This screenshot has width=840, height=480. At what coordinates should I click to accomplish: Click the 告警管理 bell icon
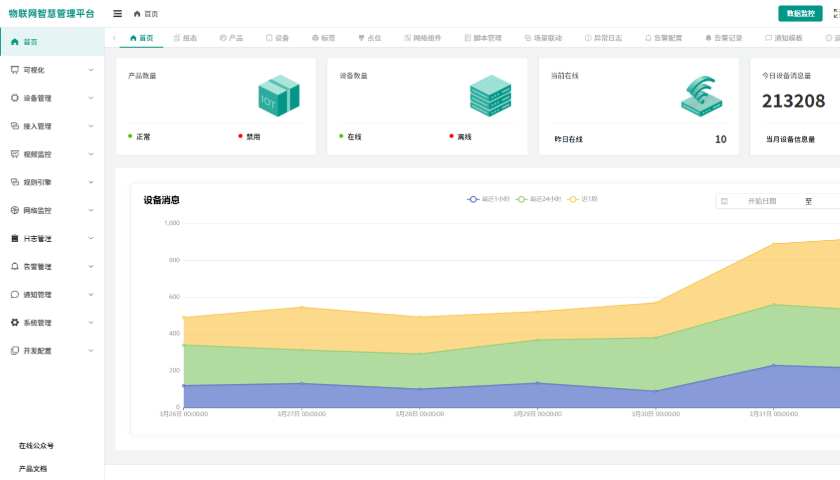tap(14, 267)
